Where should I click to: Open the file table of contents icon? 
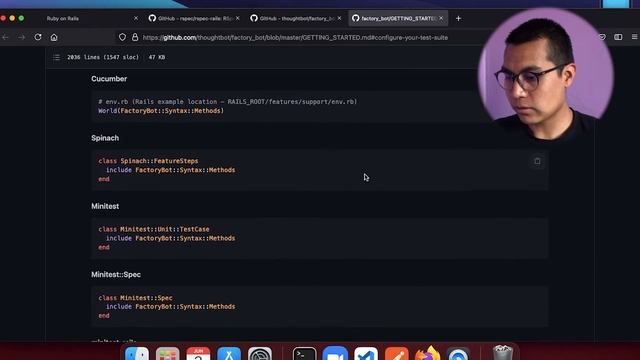(56, 57)
